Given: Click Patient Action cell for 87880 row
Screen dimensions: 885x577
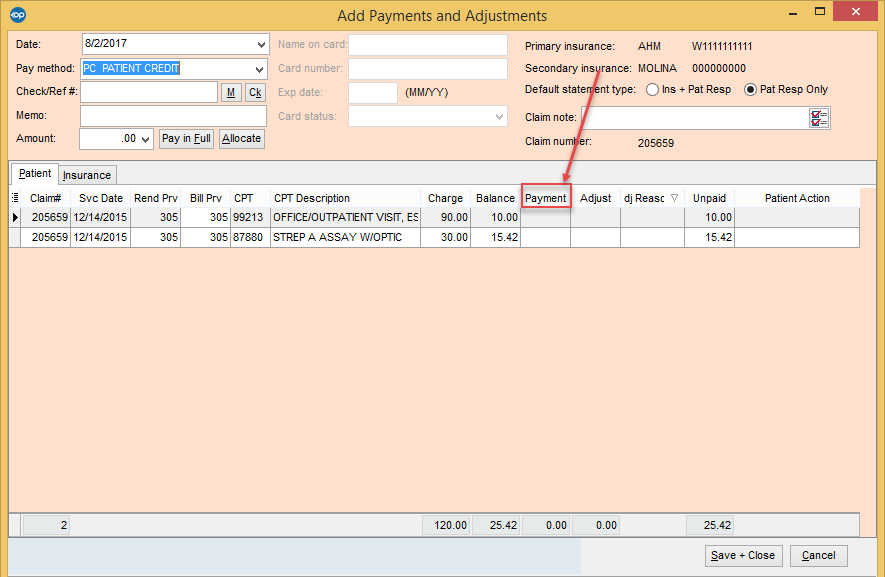Looking at the screenshot, I should click(797, 238).
